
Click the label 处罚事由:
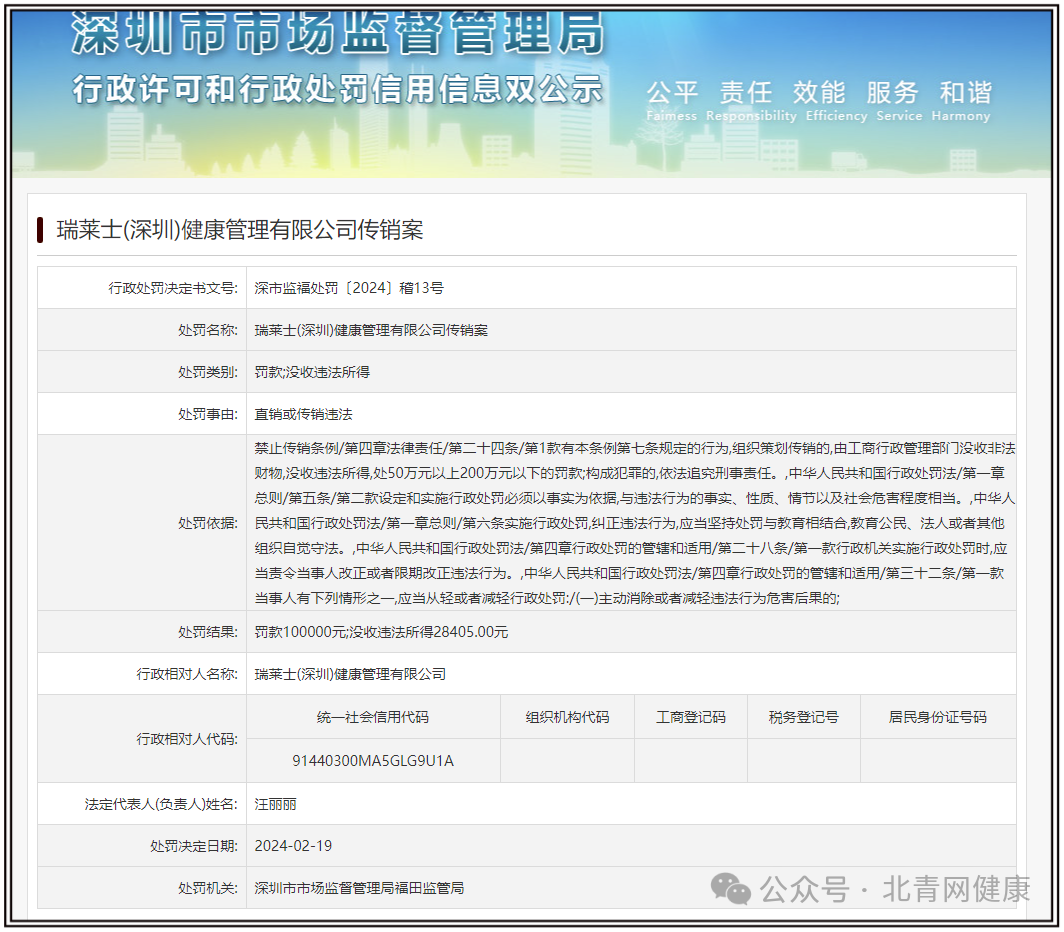pyautogui.click(x=208, y=414)
